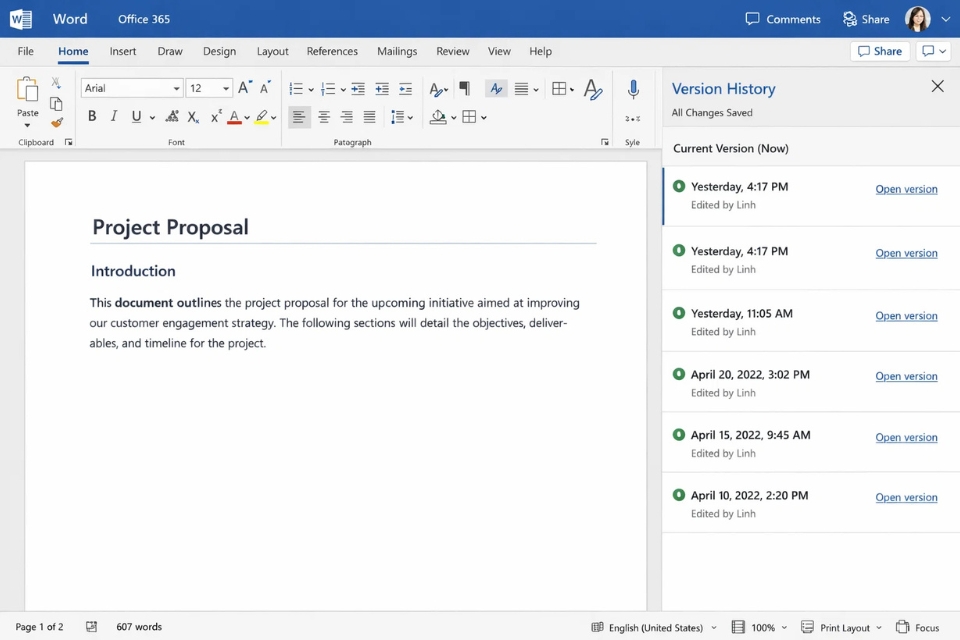Viewport: 960px width, 640px height.
Task: Toggle the Show/Hide paragraph marks icon
Action: pos(464,88)
